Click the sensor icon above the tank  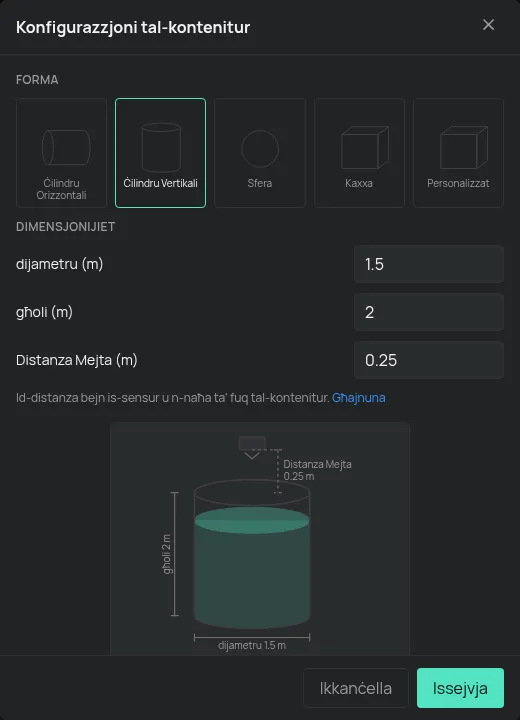point(252,448)
